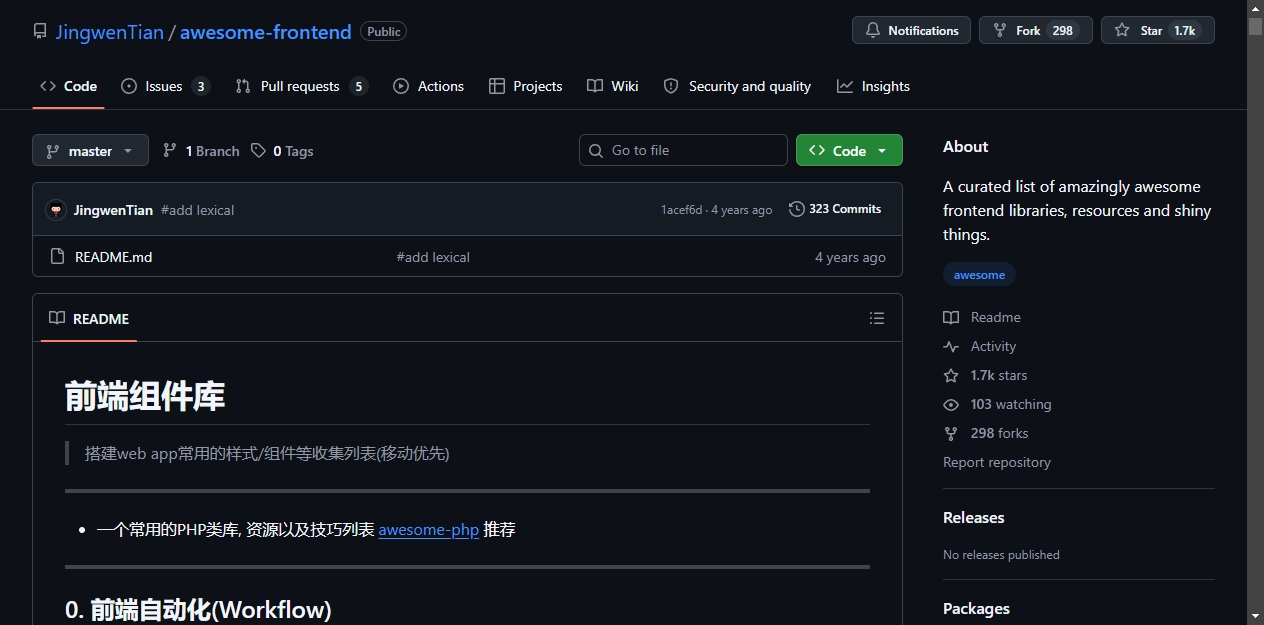The image size is (1264, 625).
Task: Open the README.md file
Action: click(x=114, y=257)
